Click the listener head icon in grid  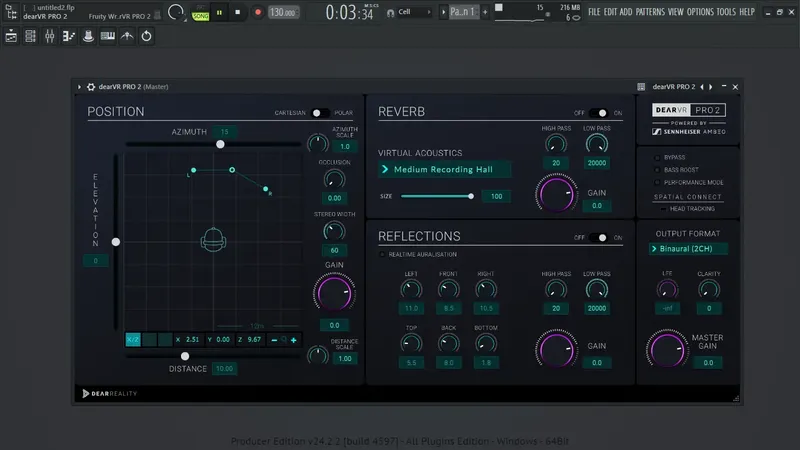click(213, 239)
